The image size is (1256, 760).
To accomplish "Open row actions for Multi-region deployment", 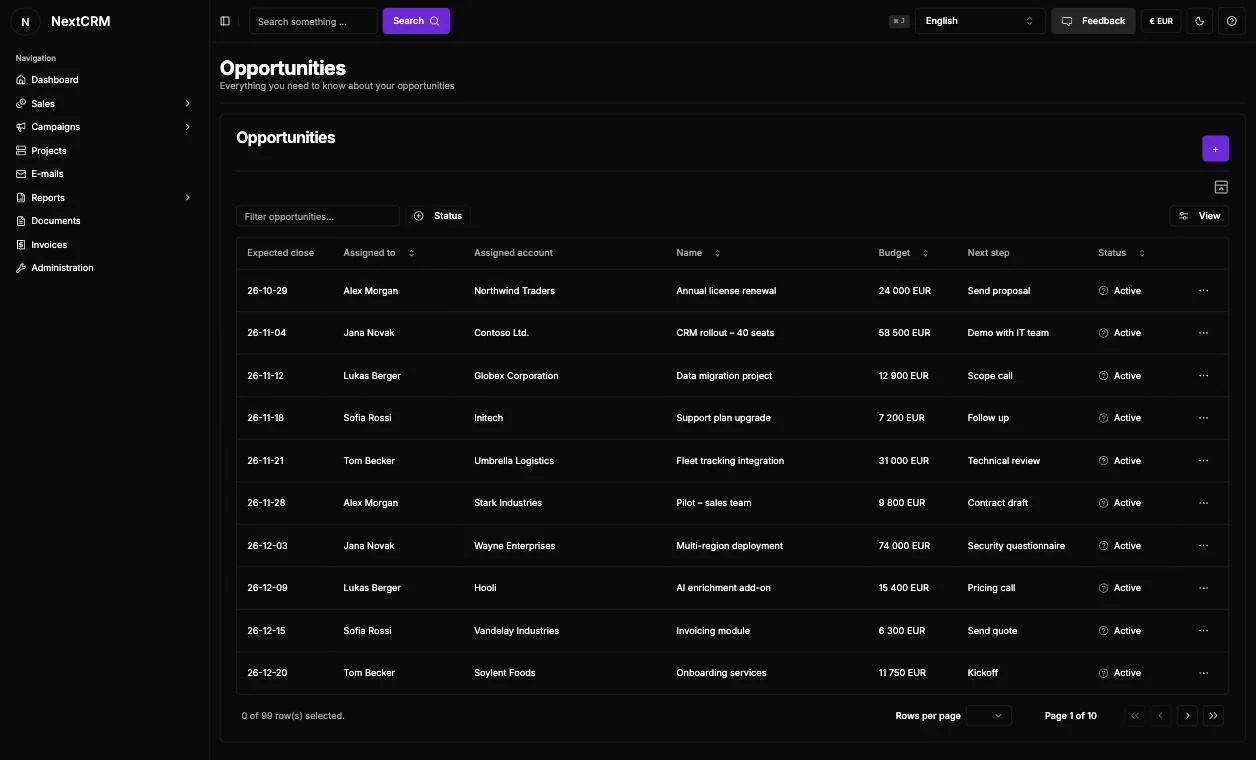I will (1203, 546).
